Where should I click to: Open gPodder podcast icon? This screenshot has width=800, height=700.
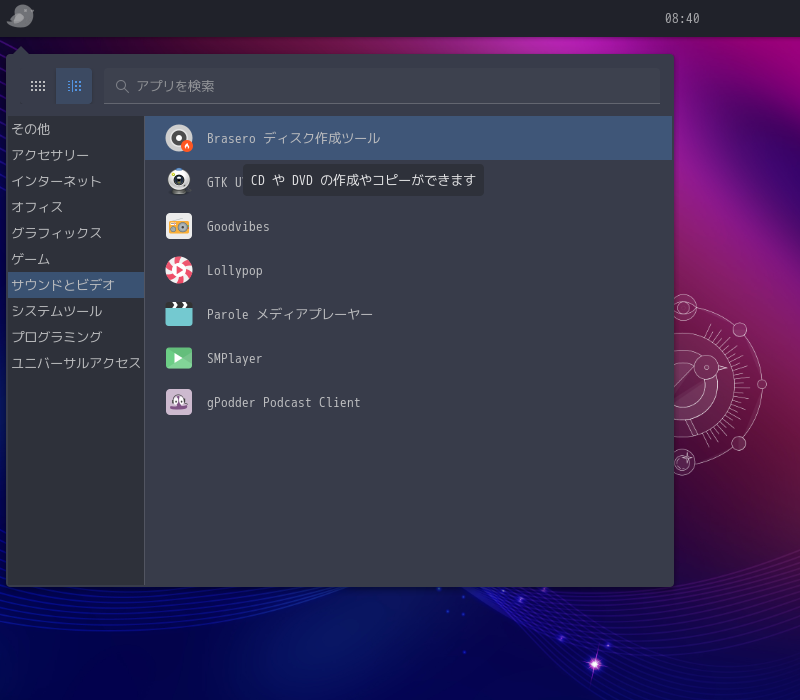click(x=179, y=402)
